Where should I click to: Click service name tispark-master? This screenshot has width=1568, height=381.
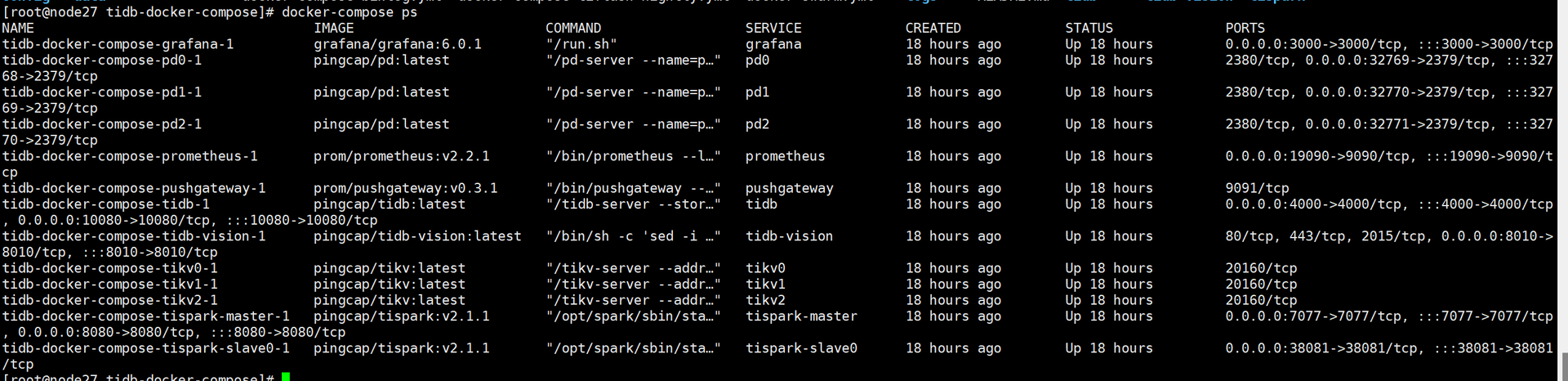802,316
